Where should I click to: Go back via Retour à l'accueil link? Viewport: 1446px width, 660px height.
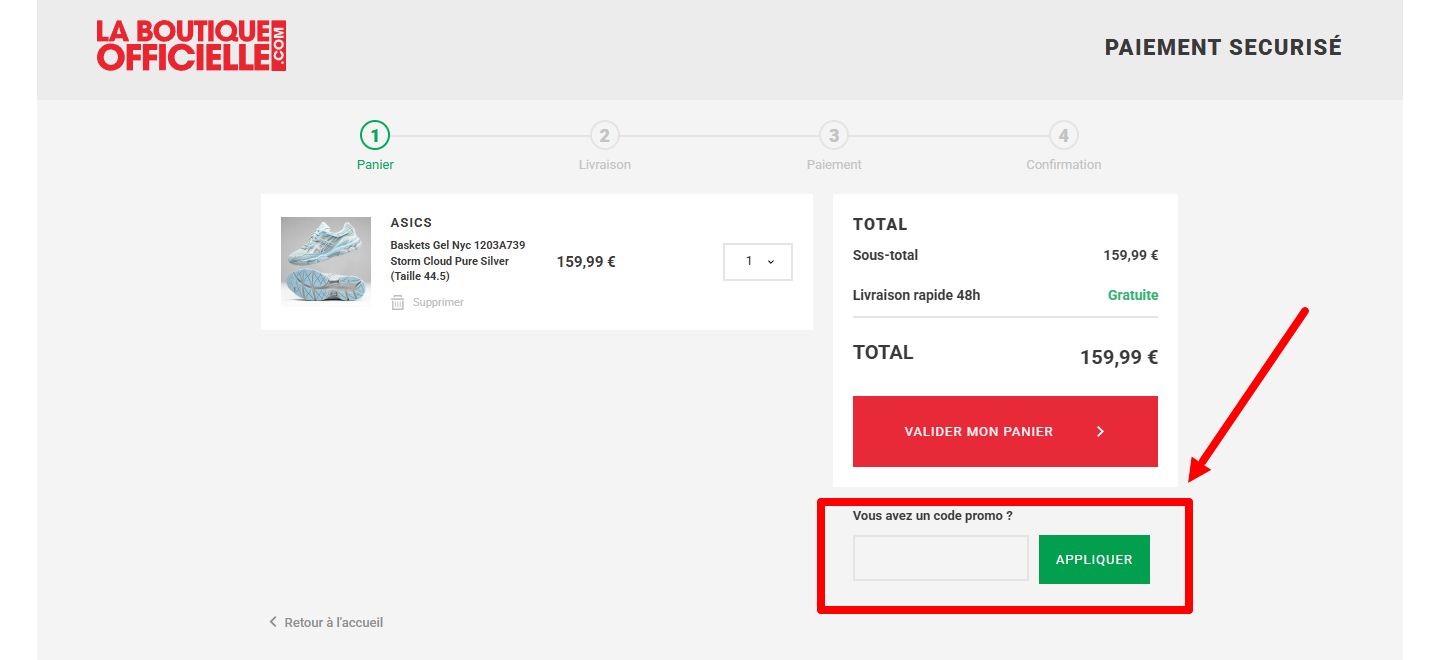click(333, 622)
